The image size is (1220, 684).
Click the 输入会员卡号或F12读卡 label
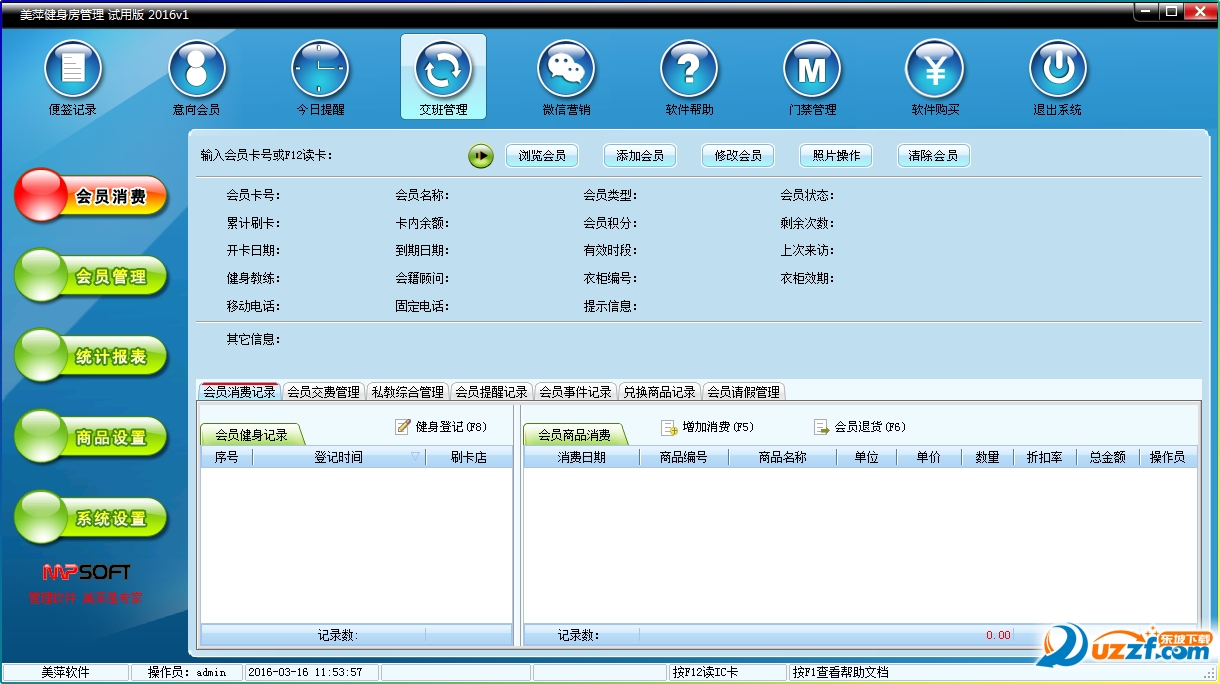(x=266, y=156)
